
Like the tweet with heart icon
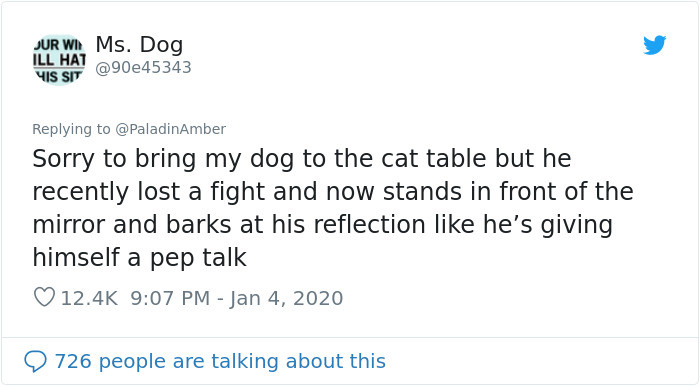click(44, 297)
